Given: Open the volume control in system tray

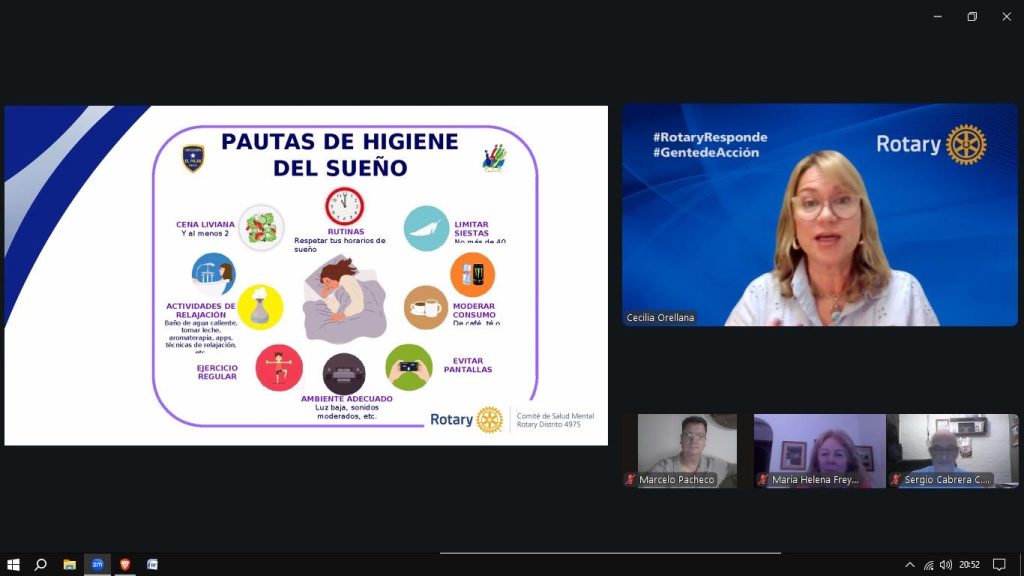Looking at the screenshot, I should coord(946,565).
